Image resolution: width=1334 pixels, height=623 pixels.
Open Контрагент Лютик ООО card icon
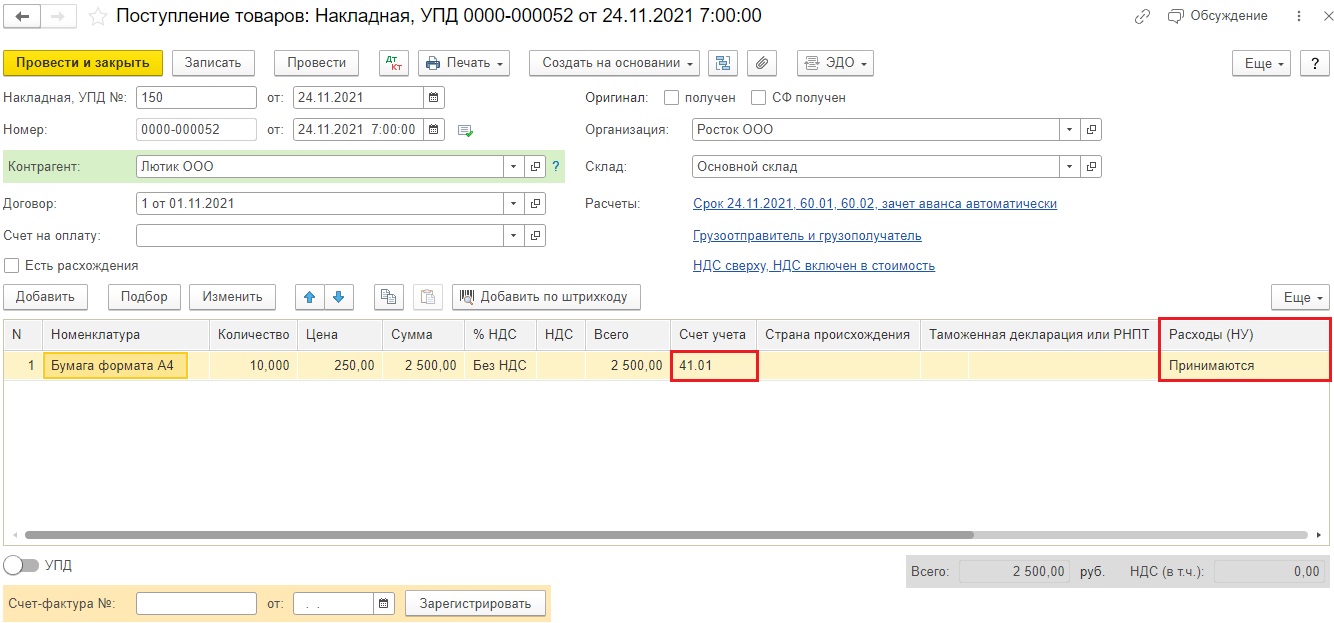pos(536,167)
